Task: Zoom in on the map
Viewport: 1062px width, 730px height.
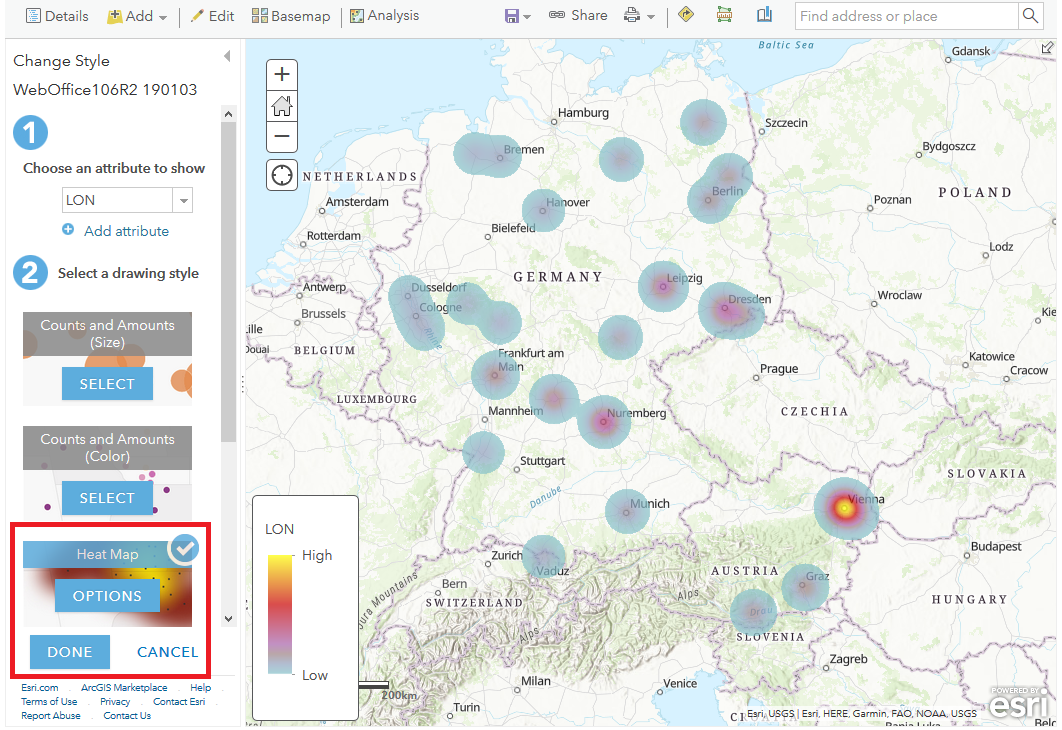Action: click(281, 74)
